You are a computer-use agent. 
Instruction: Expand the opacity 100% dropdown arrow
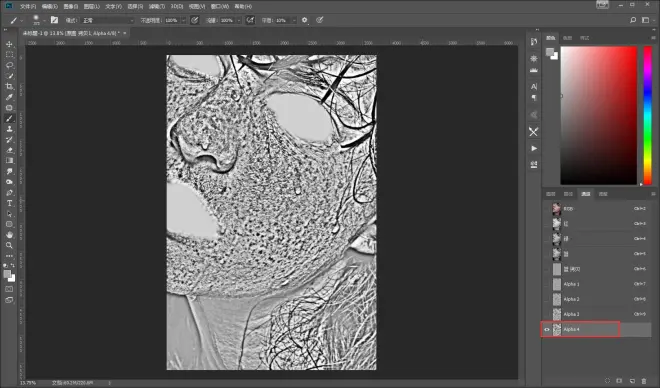[x=184, y=20]
